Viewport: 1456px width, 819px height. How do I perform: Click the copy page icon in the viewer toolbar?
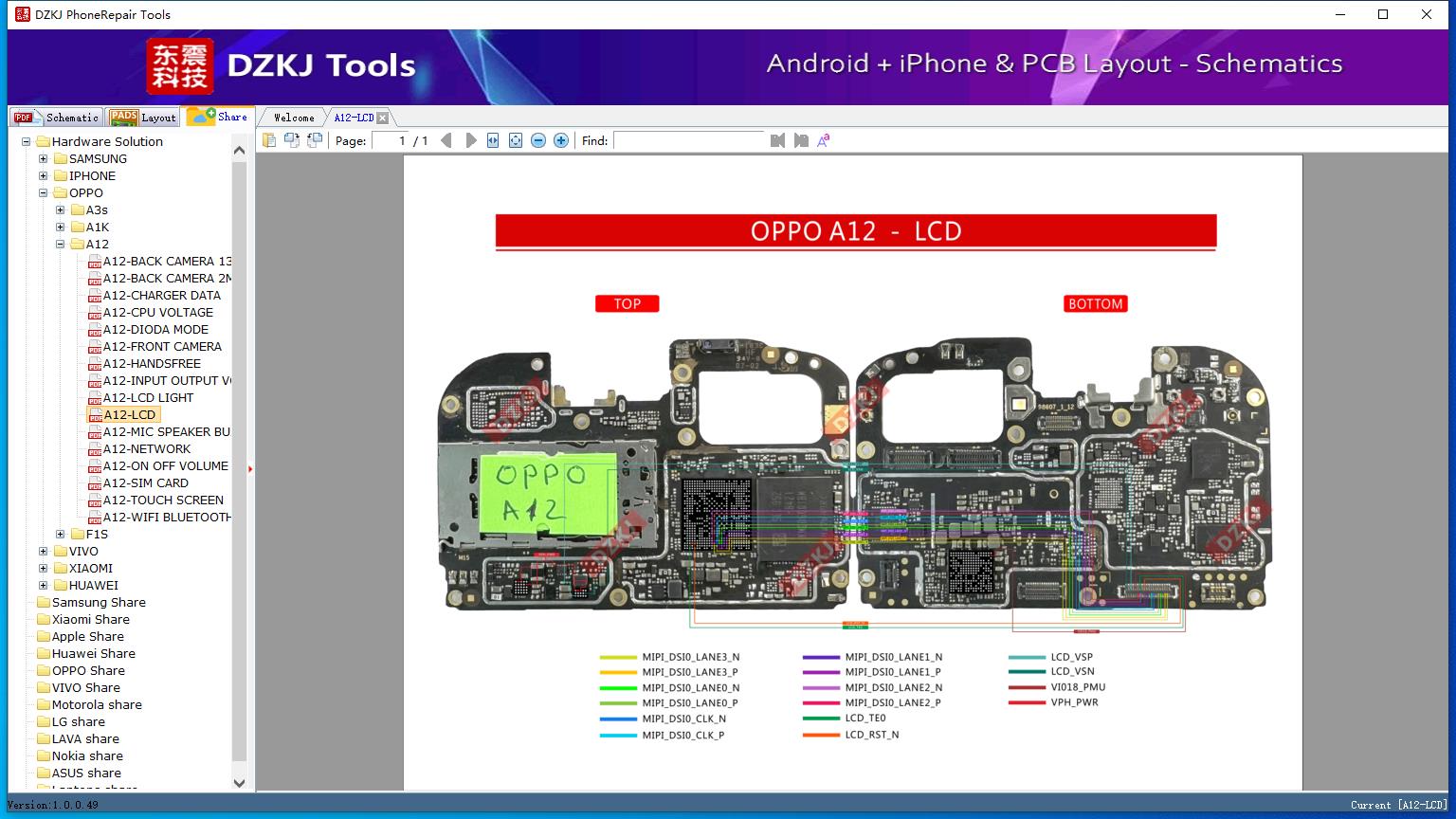pyautogui.click(x=269, y=140)
